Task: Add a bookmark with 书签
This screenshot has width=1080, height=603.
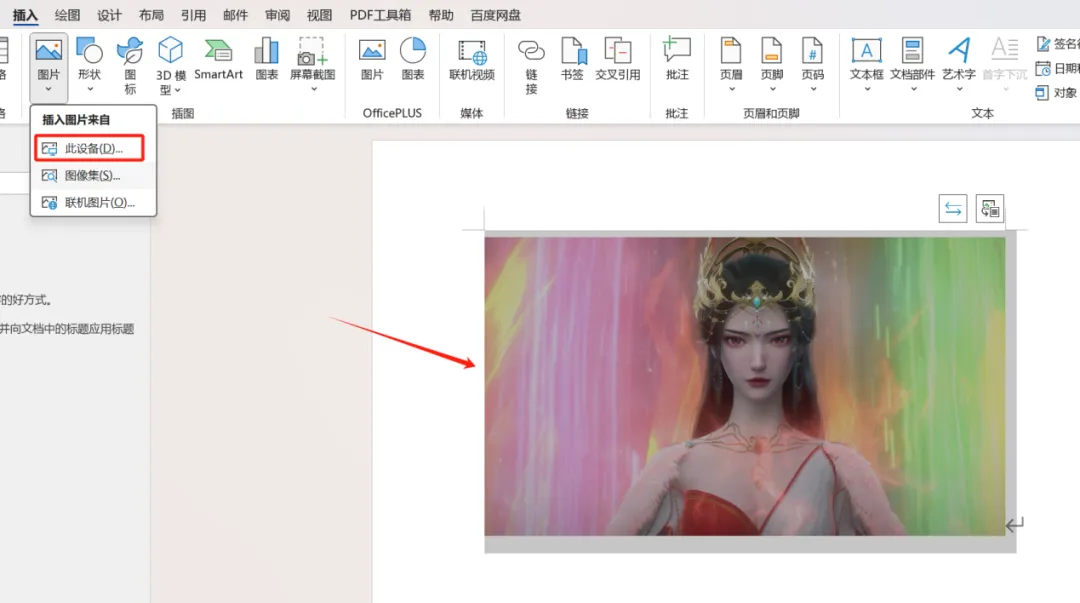Action: (572, 60)
